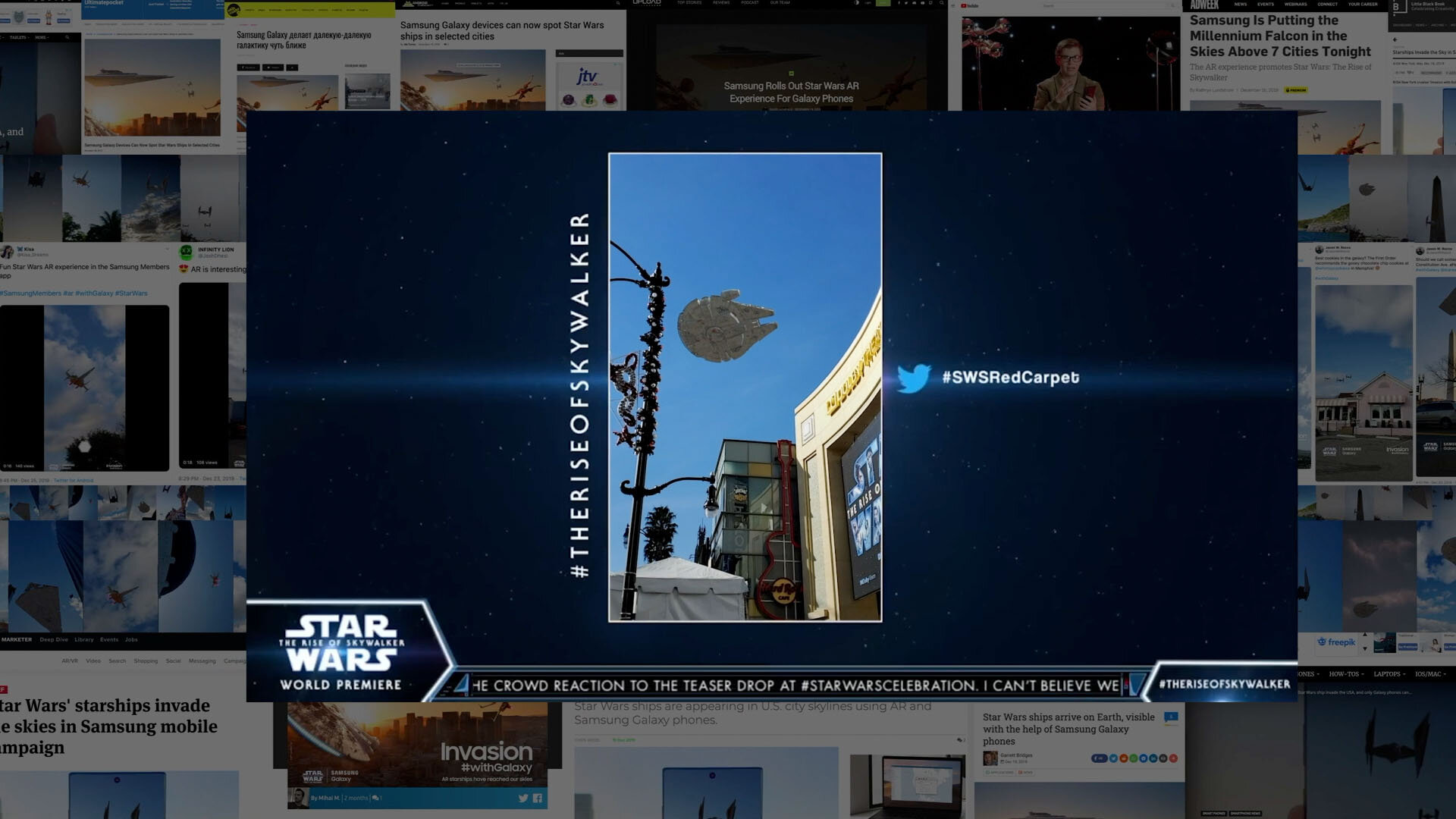Click the YouTube logo in the background page
The width and height of the screenshot is (1456, 819).
(970, 6)
